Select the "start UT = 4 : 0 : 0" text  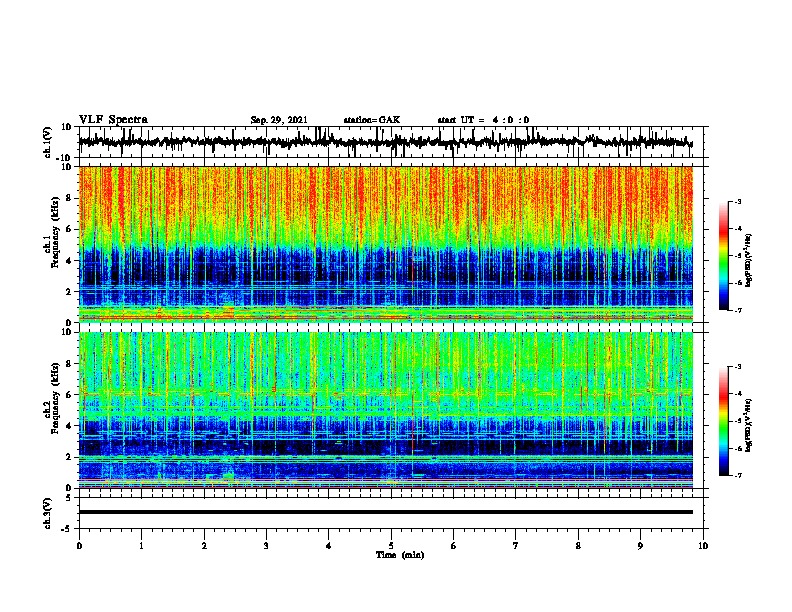483,120
